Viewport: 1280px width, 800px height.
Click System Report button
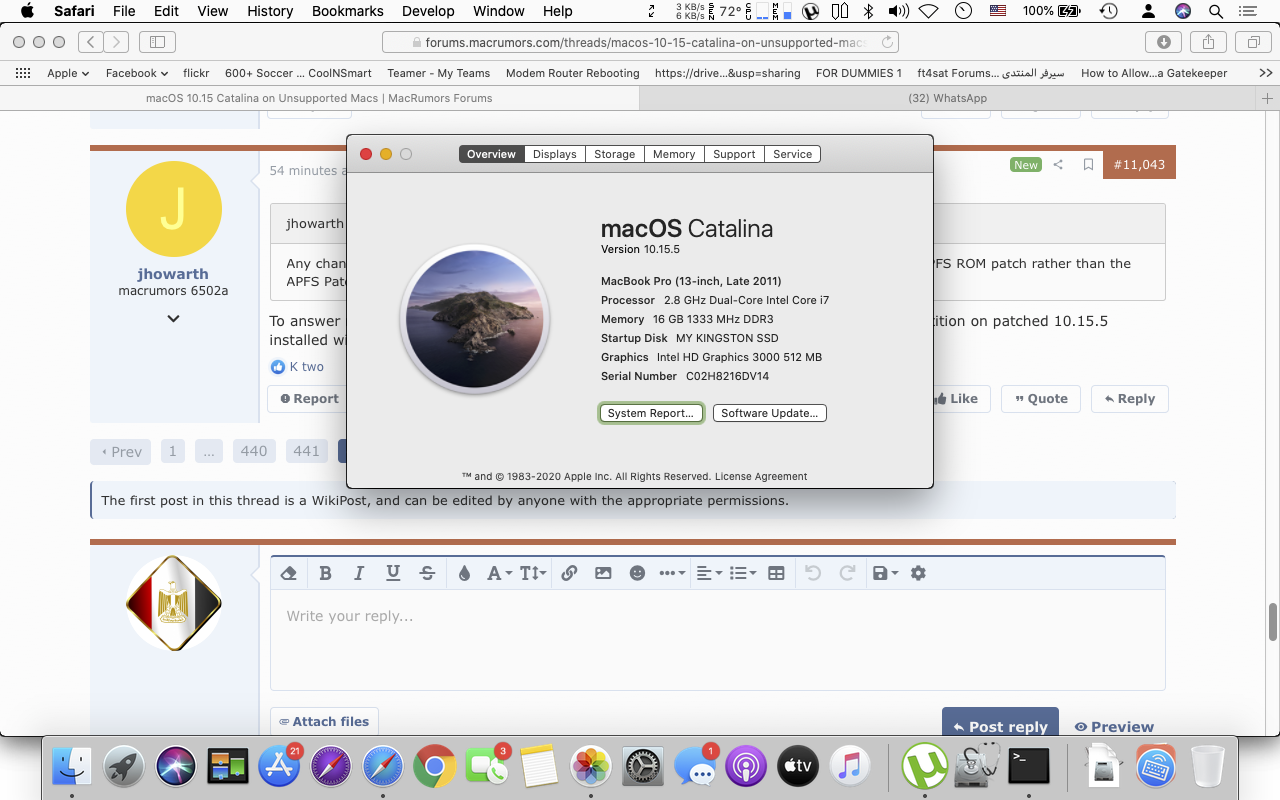pos(651,413)
